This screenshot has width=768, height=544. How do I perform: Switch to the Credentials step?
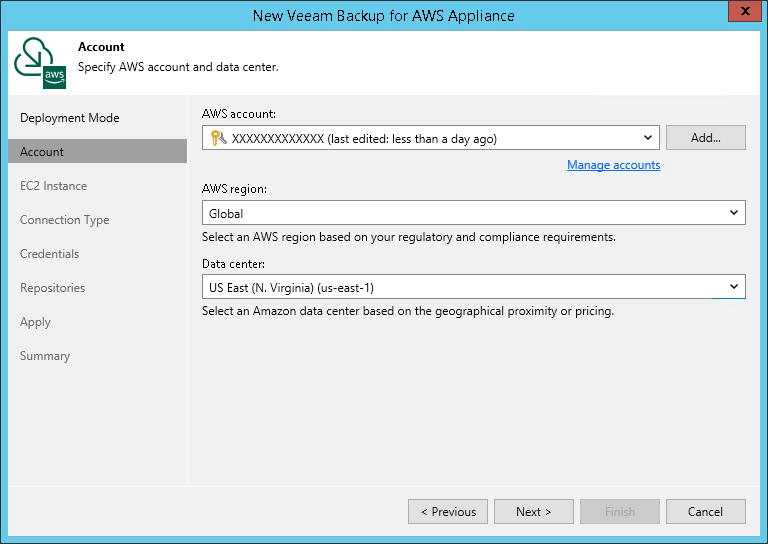click(49, 254)
